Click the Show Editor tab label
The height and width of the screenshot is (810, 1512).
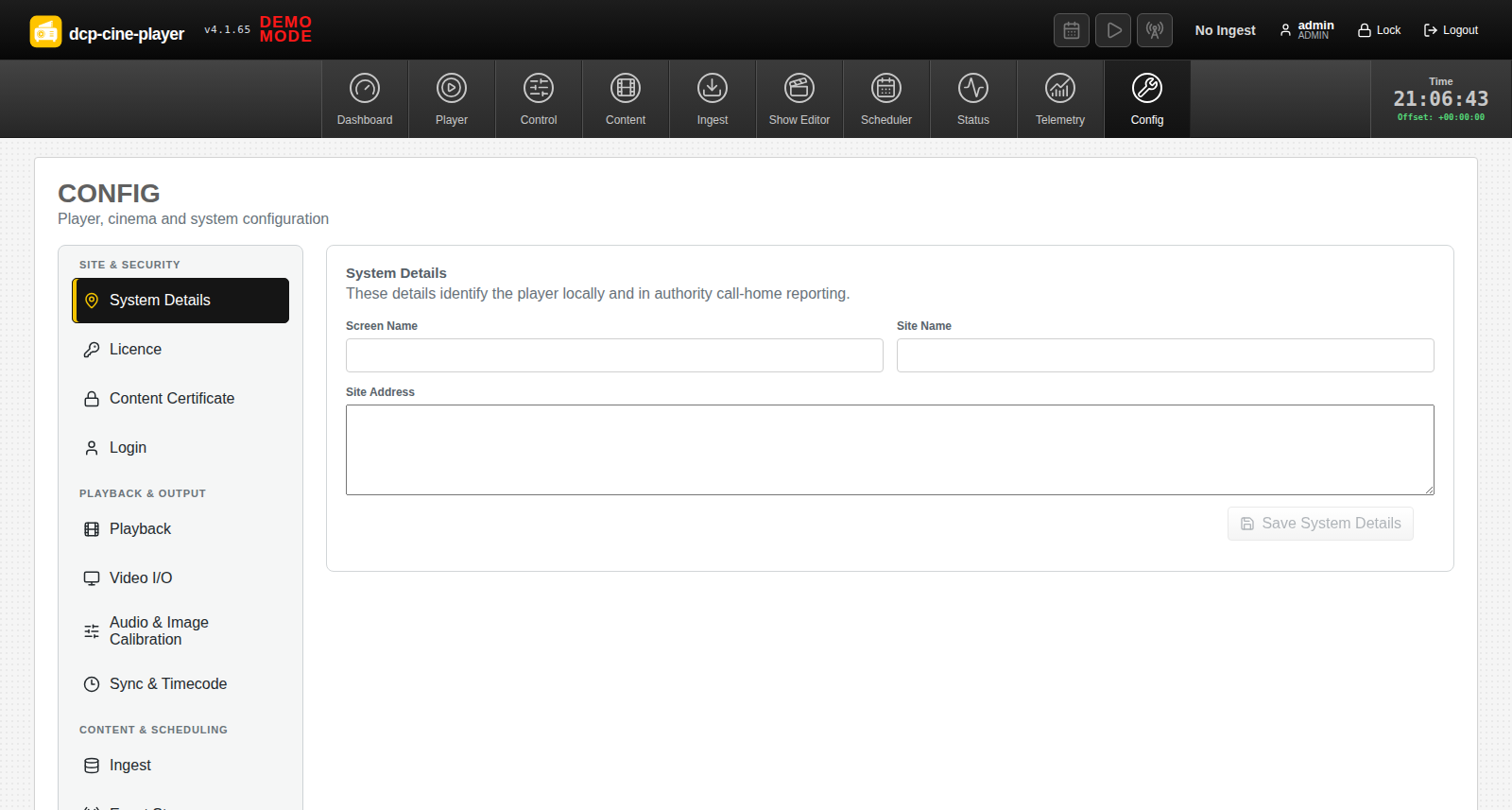click(799, 120)
